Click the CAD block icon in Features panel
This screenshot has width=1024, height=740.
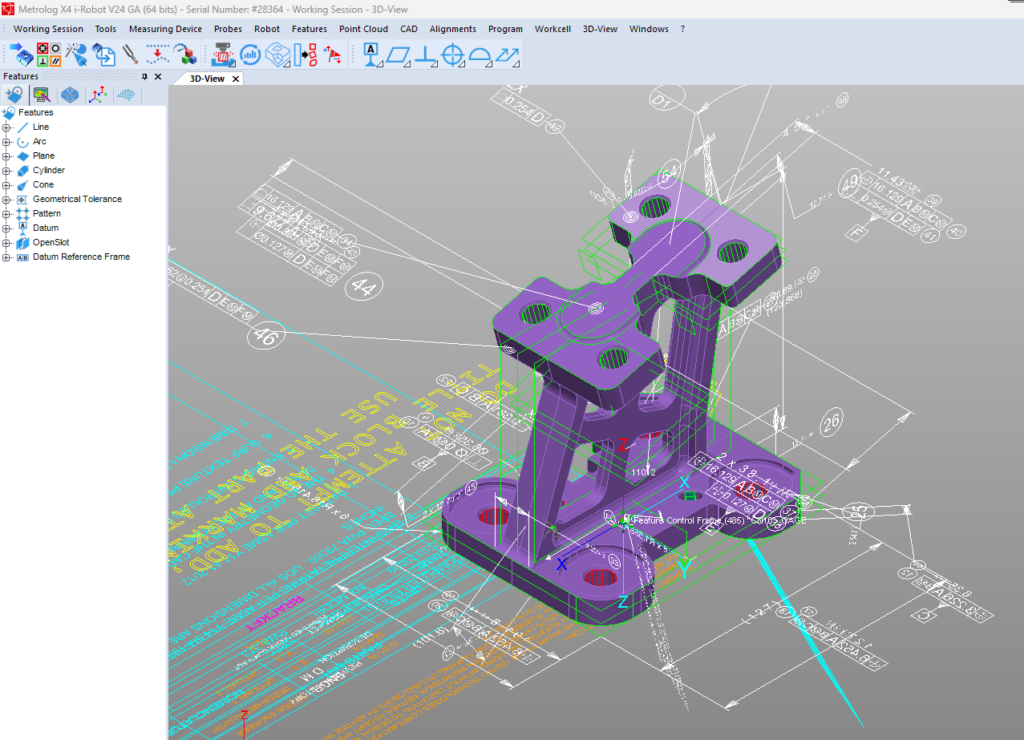click(x=69, y=95)
